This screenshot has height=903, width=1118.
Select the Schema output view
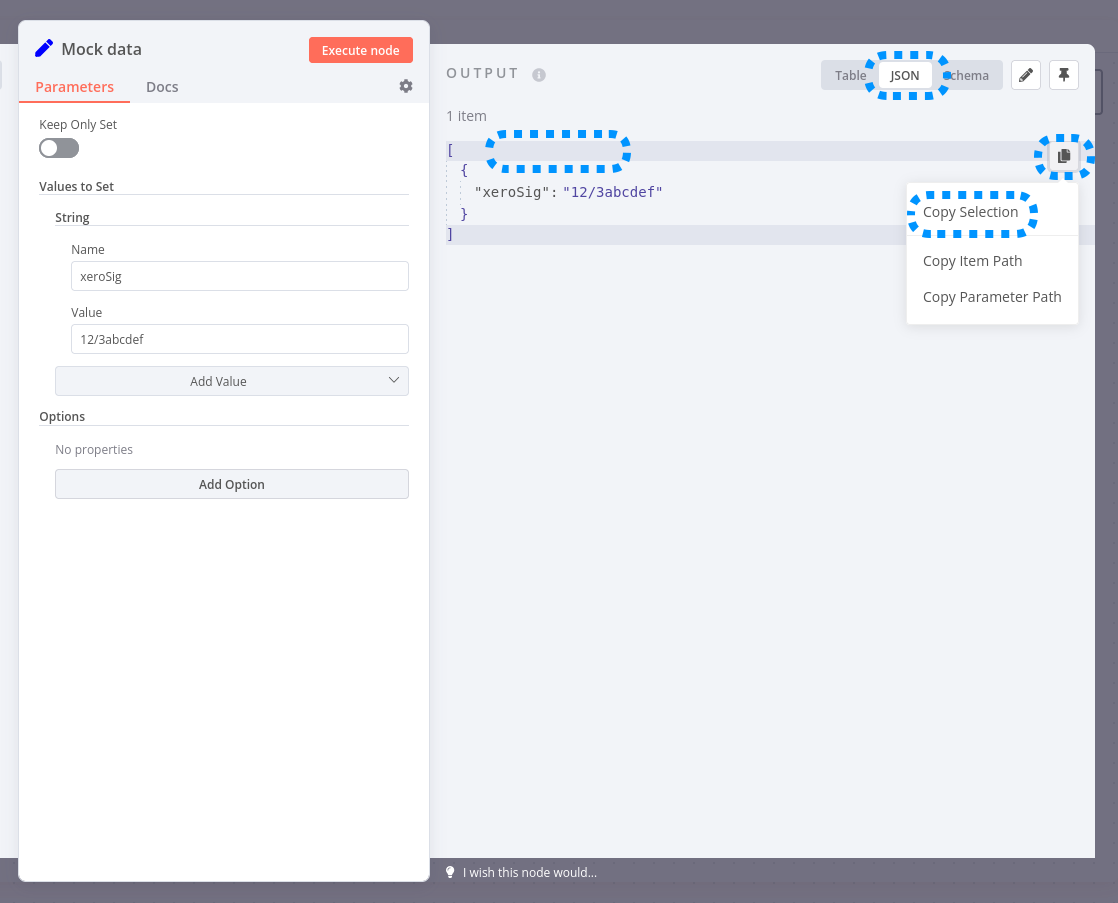tap(968, 76)
